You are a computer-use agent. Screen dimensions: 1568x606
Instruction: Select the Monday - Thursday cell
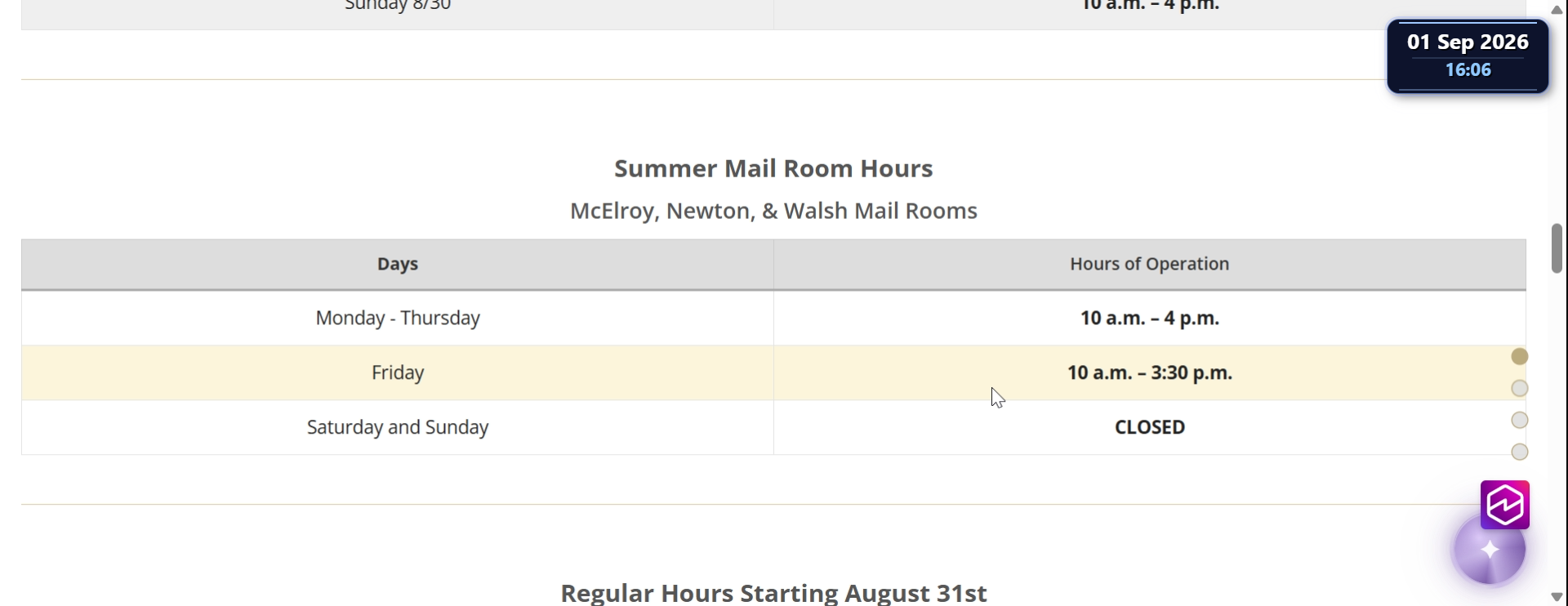(398, 318)
